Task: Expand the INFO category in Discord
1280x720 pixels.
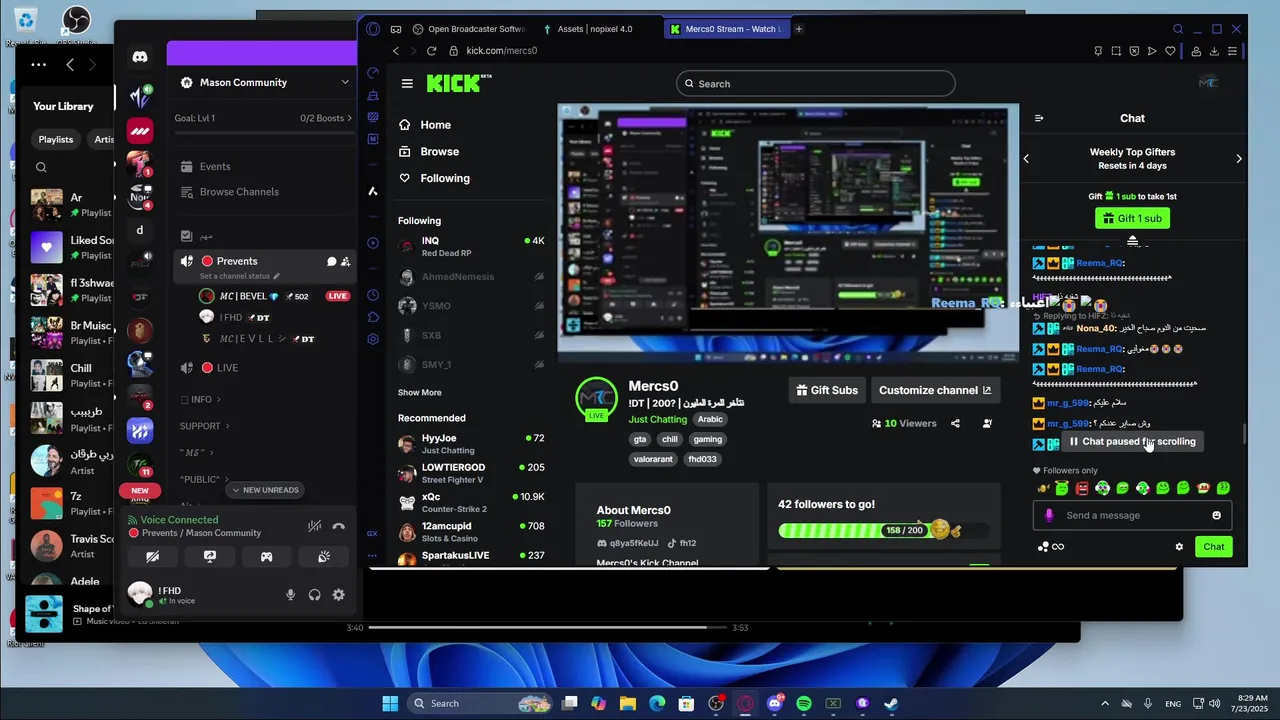Action: 200,400
